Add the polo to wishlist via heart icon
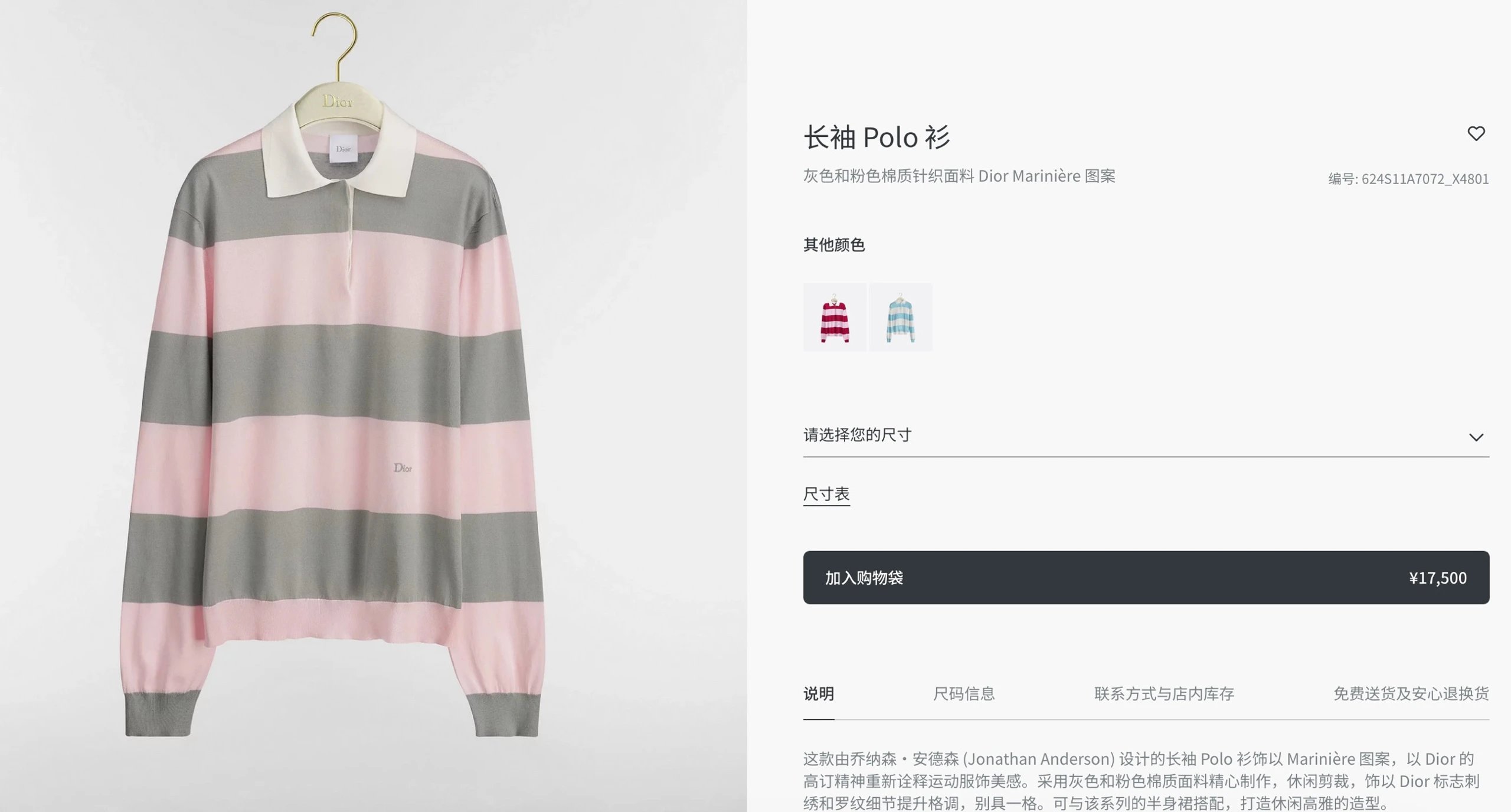The width and height of the screenshot is (1511, 812). pos(1476,134)
